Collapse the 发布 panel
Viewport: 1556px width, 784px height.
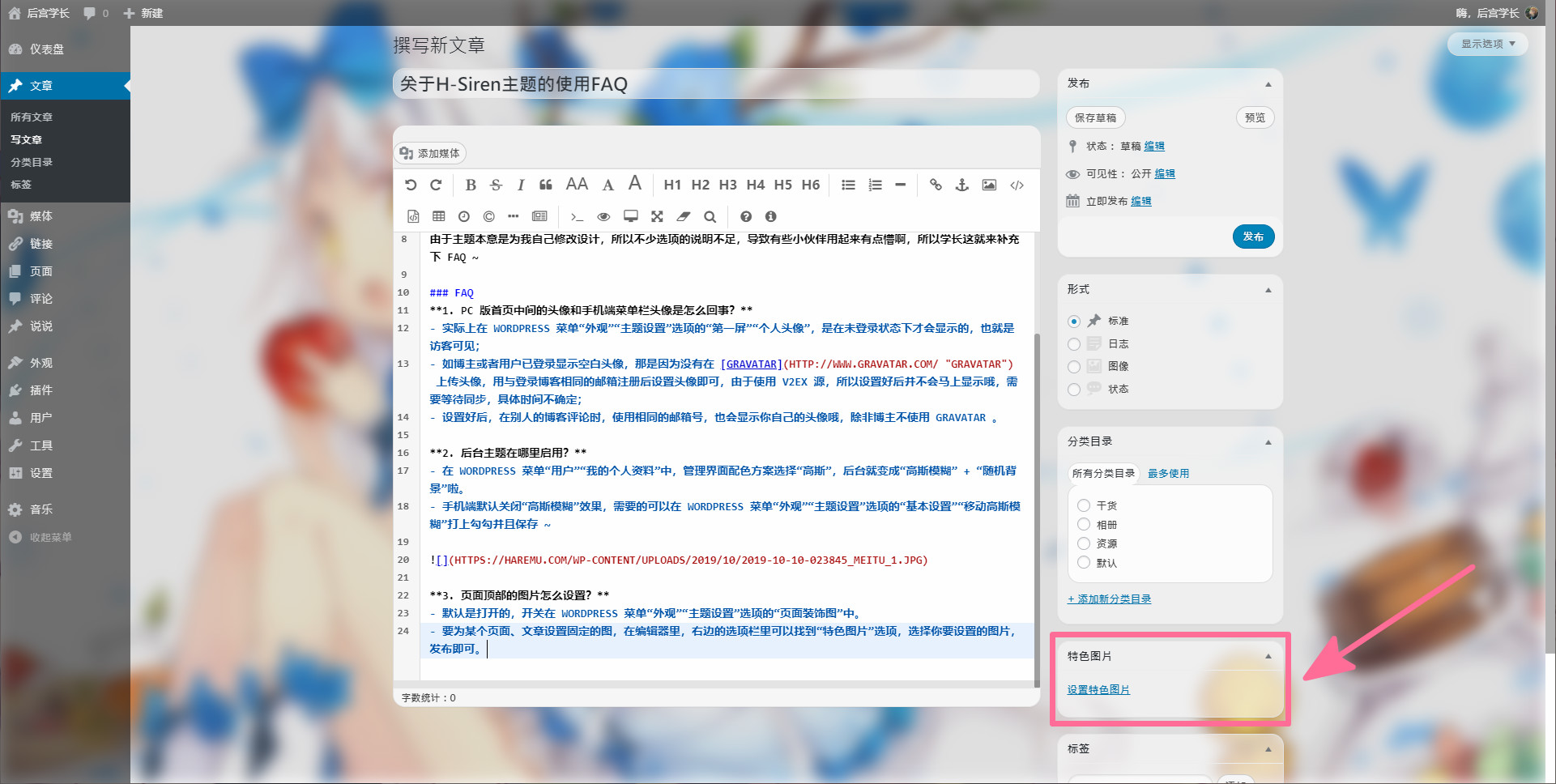pyautogui.click(x=1268, y=84)
